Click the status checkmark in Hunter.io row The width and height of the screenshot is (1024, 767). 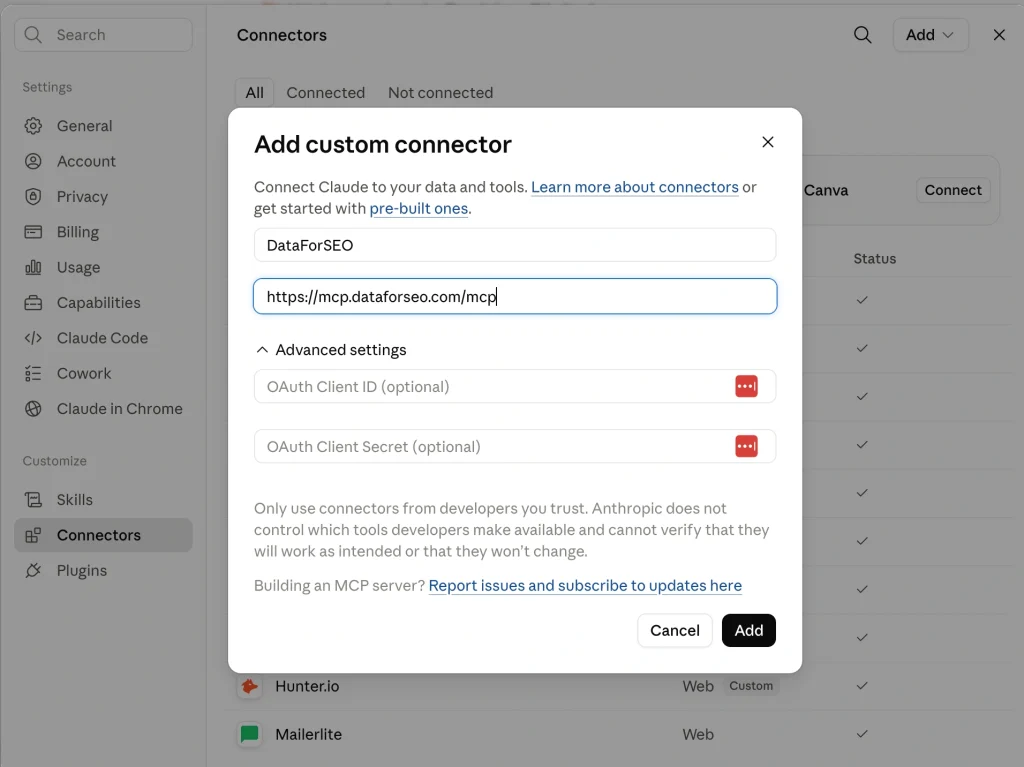pyautogui.click(x=862, y=685)
